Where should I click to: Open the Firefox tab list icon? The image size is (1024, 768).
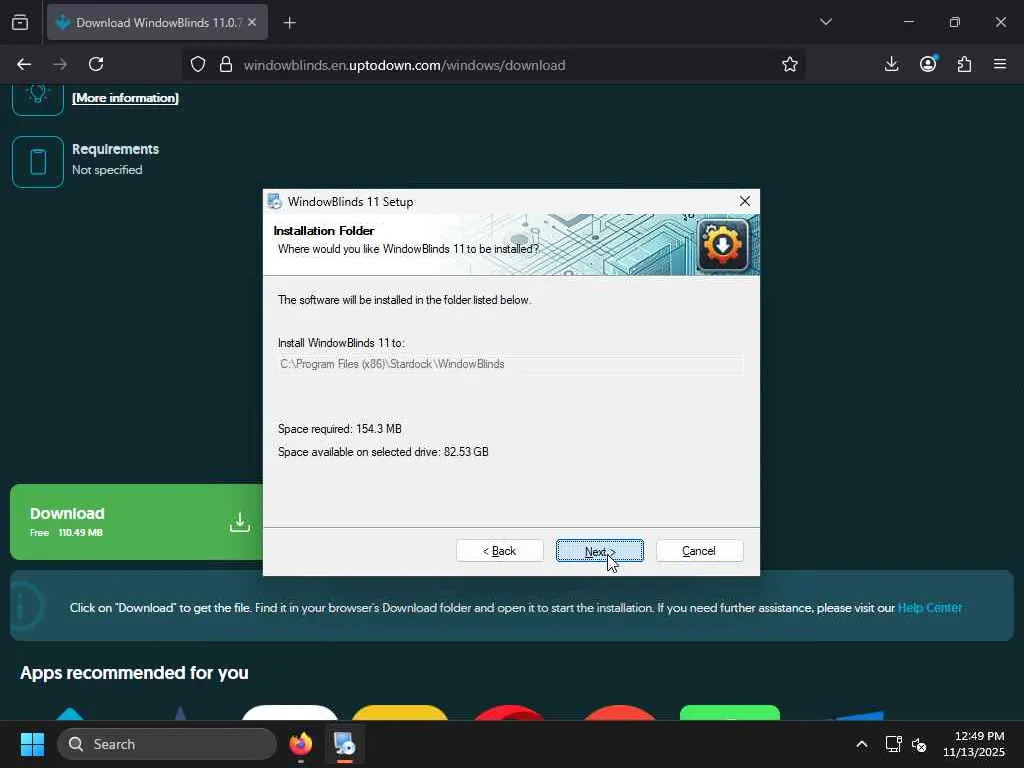coord(20,22)
